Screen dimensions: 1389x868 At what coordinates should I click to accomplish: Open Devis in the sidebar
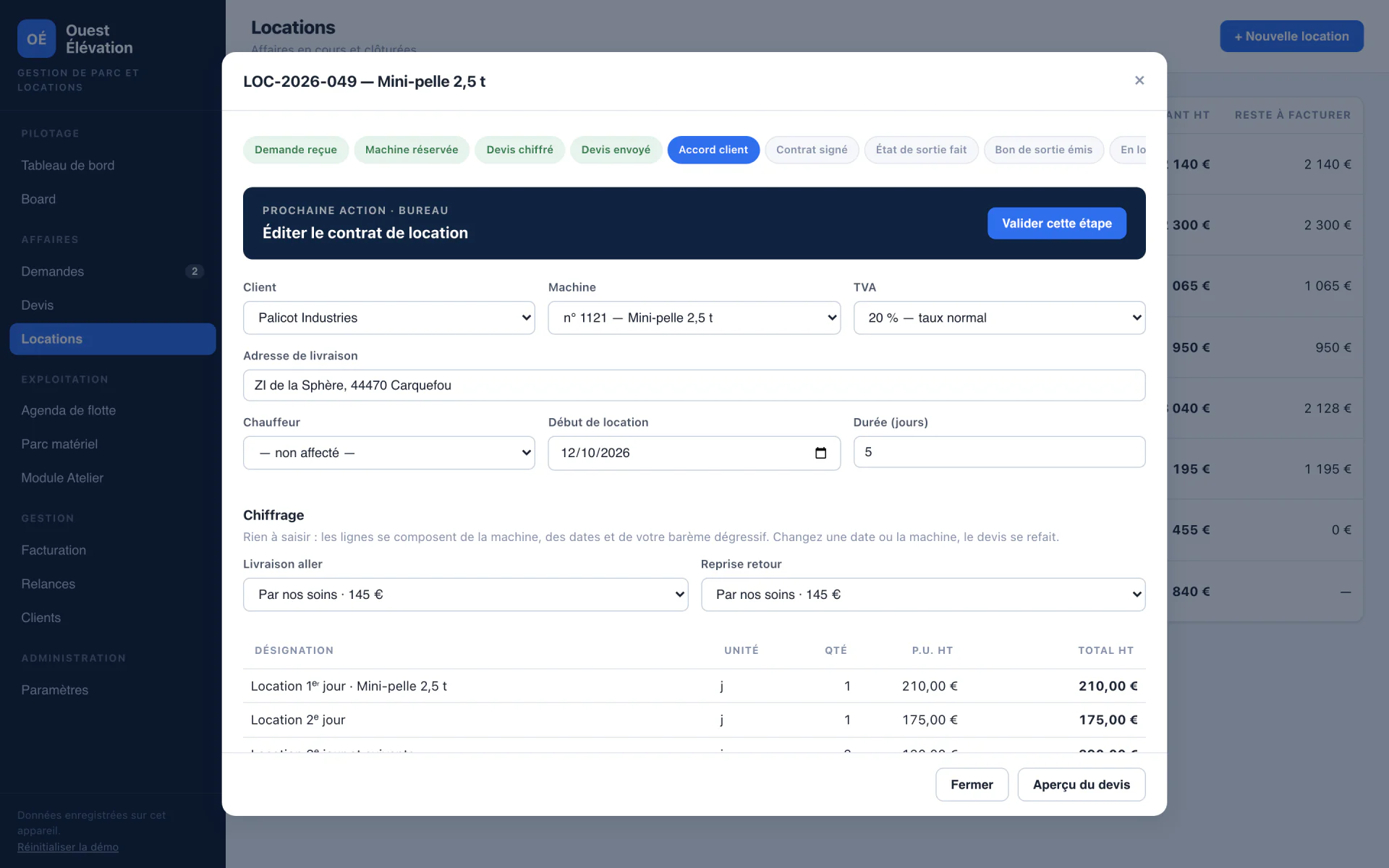click(112, 305)
